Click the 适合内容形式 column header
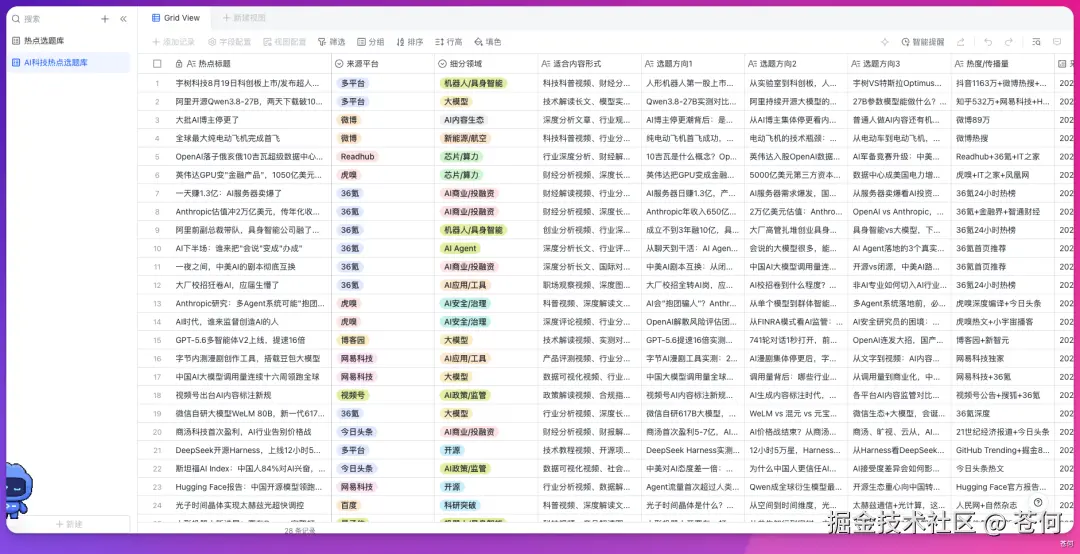The height and width of the screenshot is (554, 1080). pos(590,63)
